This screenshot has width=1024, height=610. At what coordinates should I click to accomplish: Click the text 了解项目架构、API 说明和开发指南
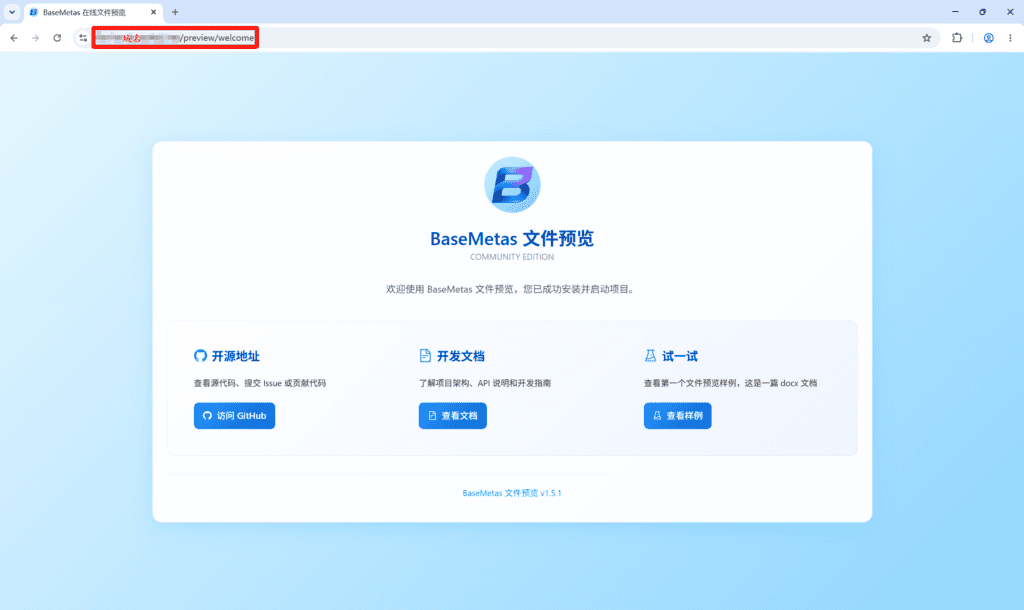tap(485, 383)
